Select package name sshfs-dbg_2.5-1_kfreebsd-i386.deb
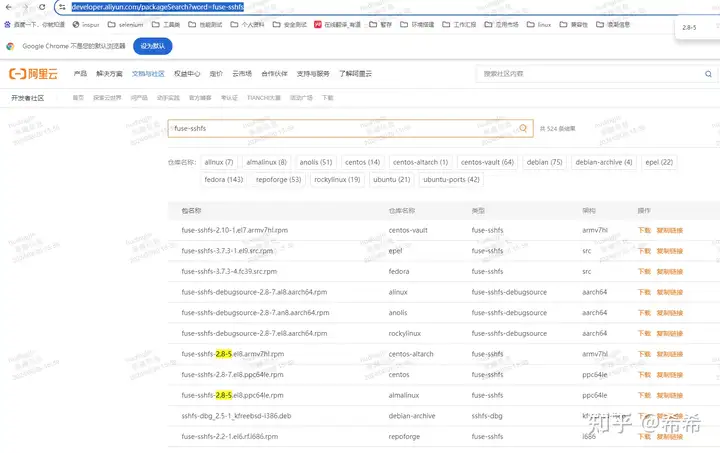Screen dimensions: 720x453 pos(236,416)
